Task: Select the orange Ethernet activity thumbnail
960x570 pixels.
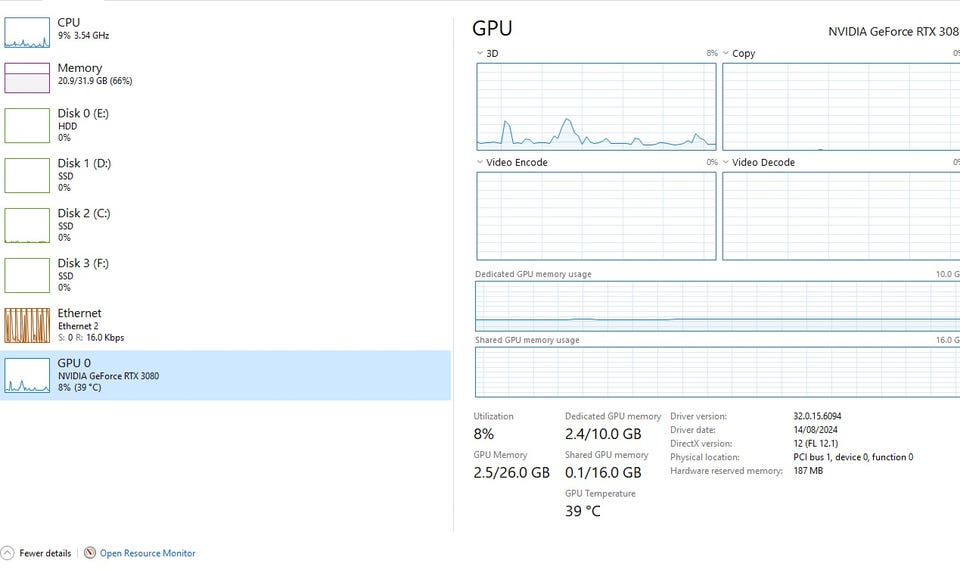Action: click(x=27, y=325)
